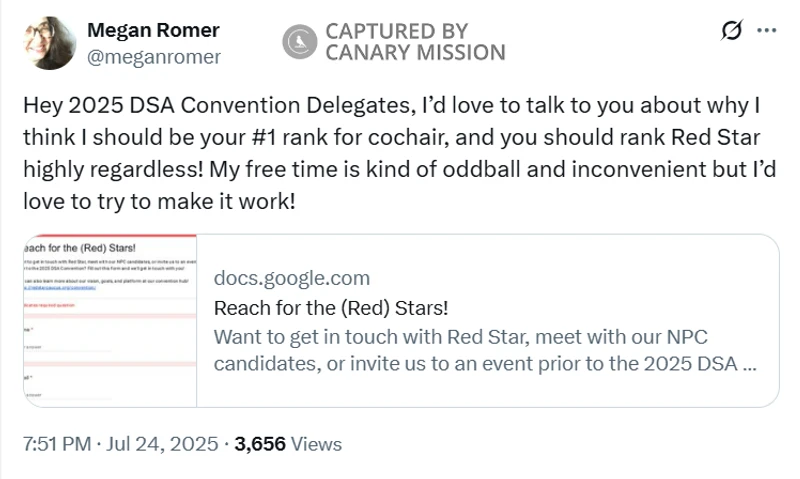Open the Megan Romer display name link
This screenshot has height=479, width=800.
coord(153,30)
